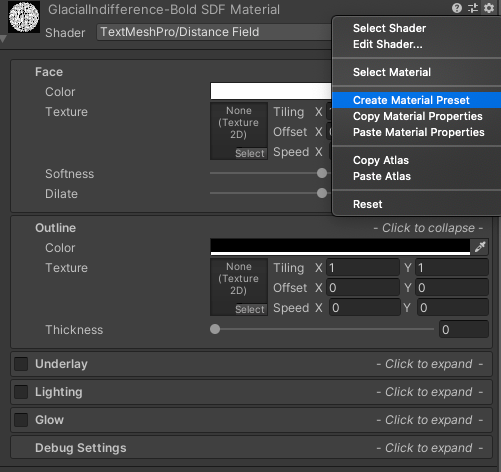Collapse the material foldout triangle
Screen dimensions: 501x472
click(x=3, y=39)
